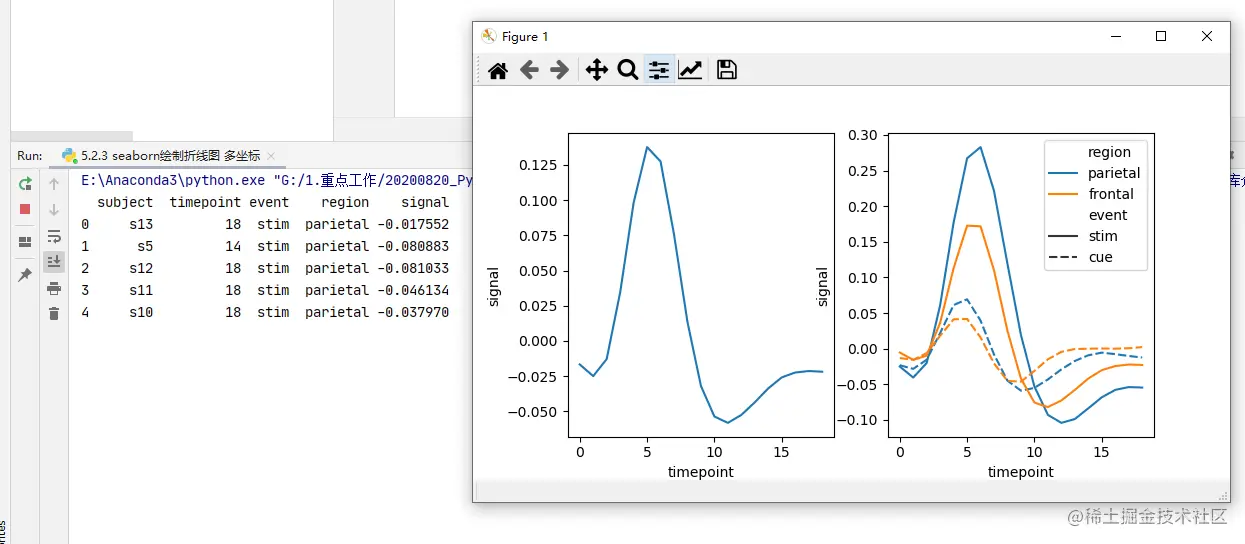
Task: Click subject 's12' in console output
Action: [141, 268]
